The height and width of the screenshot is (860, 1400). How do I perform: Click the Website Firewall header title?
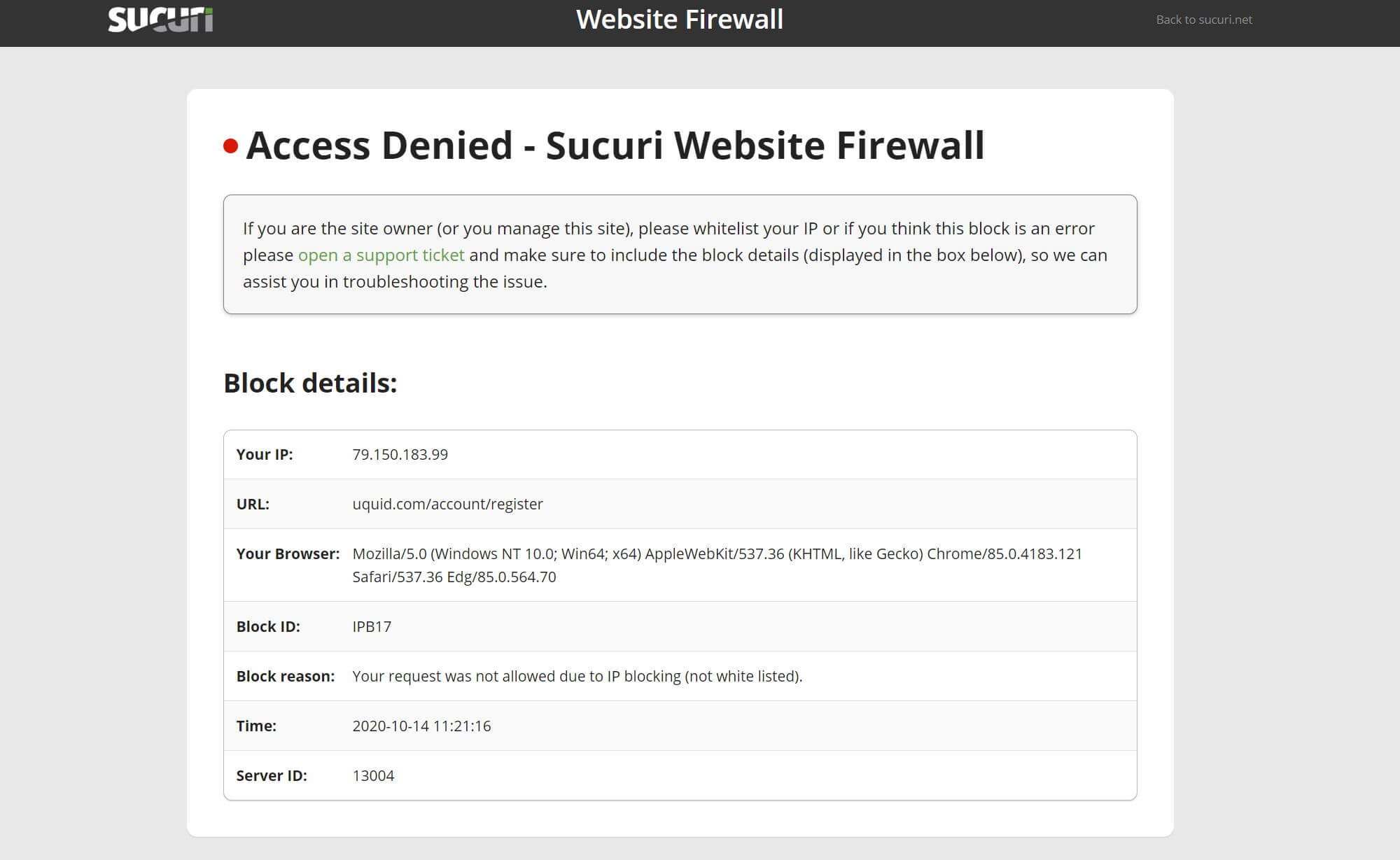point(680,20)
